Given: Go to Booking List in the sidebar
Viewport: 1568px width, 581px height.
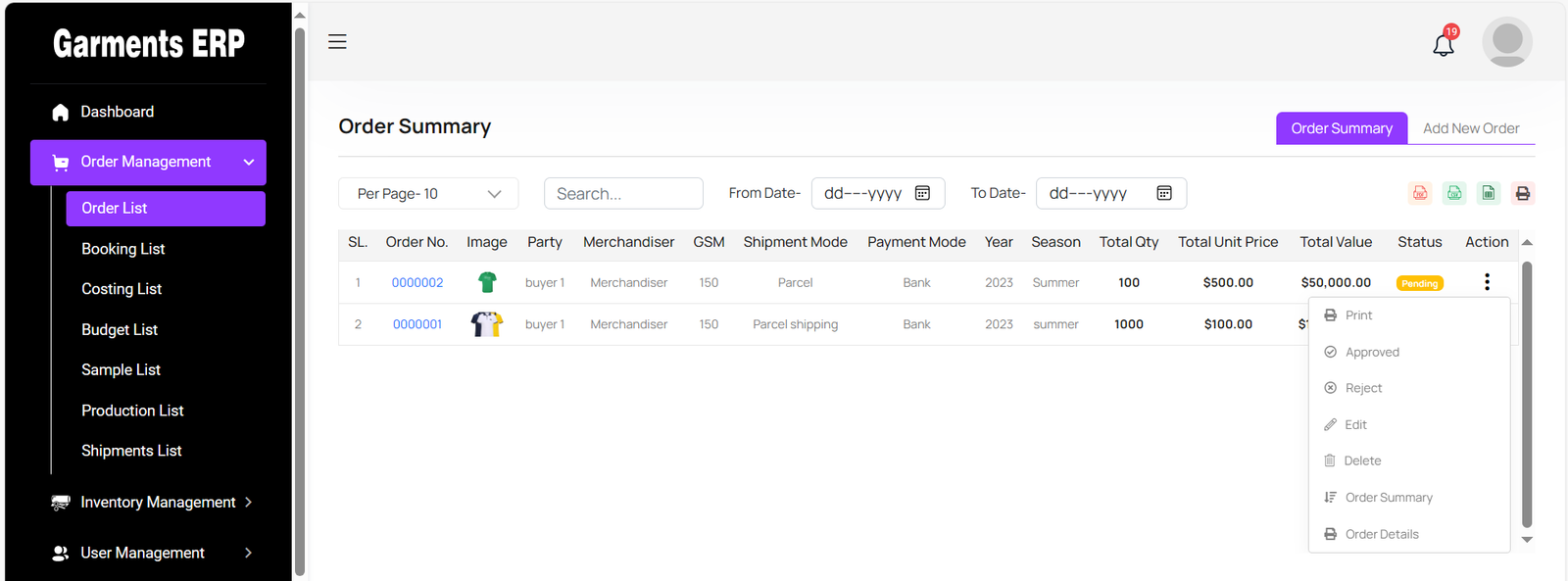Looking at the screenshot, I should pos(123,249).
